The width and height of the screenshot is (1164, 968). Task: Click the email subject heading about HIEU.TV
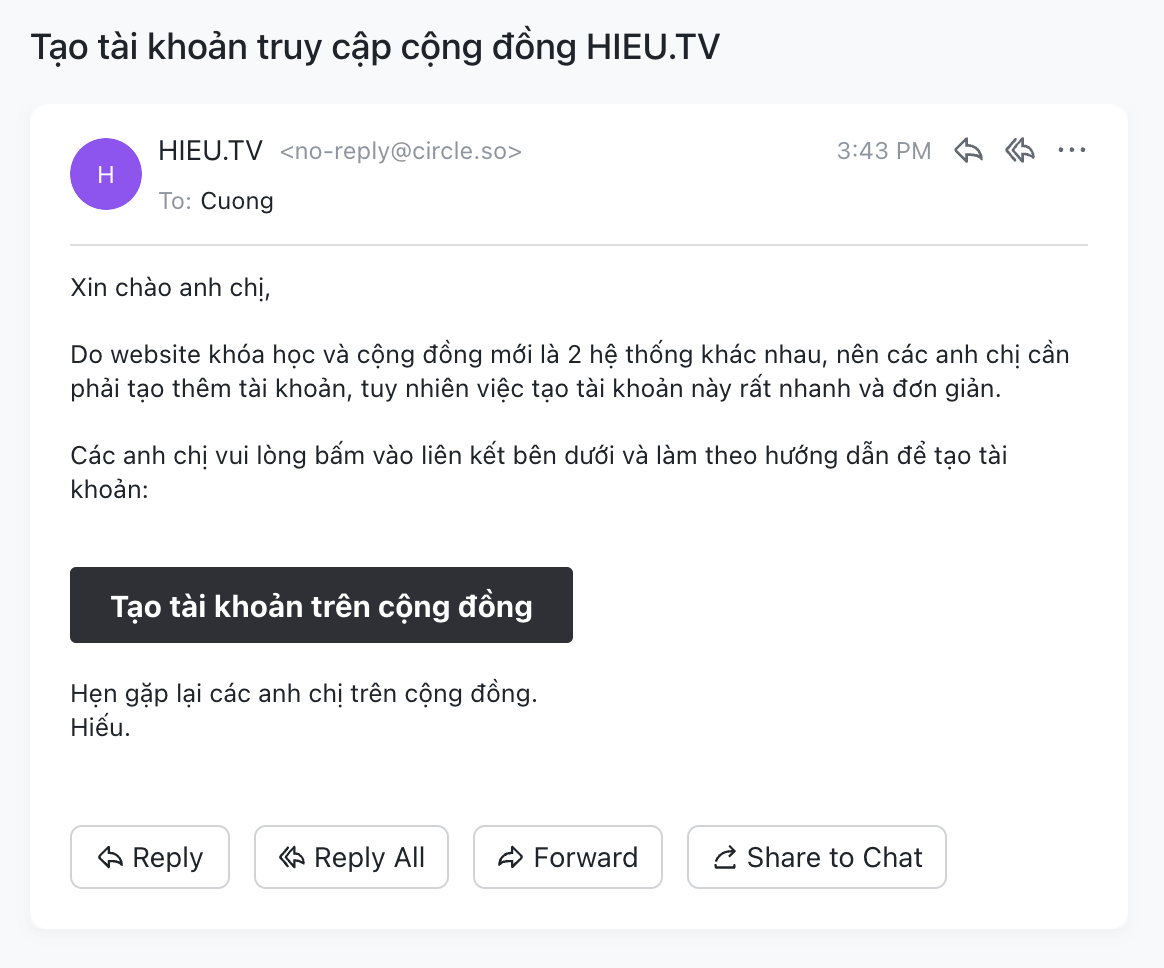tap(375, 47)
